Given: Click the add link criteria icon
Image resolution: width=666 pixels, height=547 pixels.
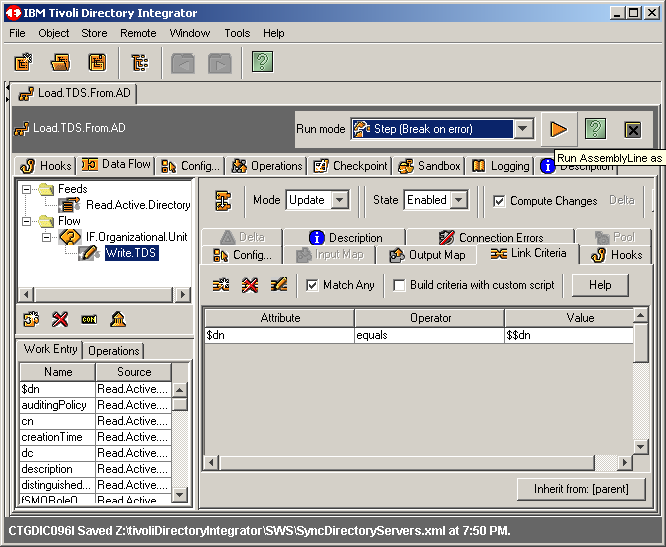Looking at the screenshot, I should (x=221, y=285).
